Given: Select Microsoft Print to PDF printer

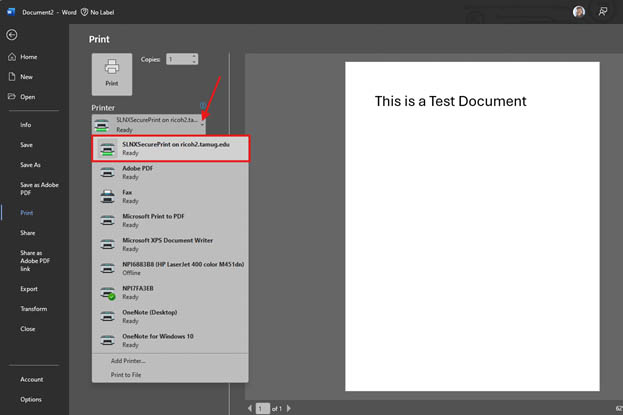Looking at the screenshot, I should point(170,220).
